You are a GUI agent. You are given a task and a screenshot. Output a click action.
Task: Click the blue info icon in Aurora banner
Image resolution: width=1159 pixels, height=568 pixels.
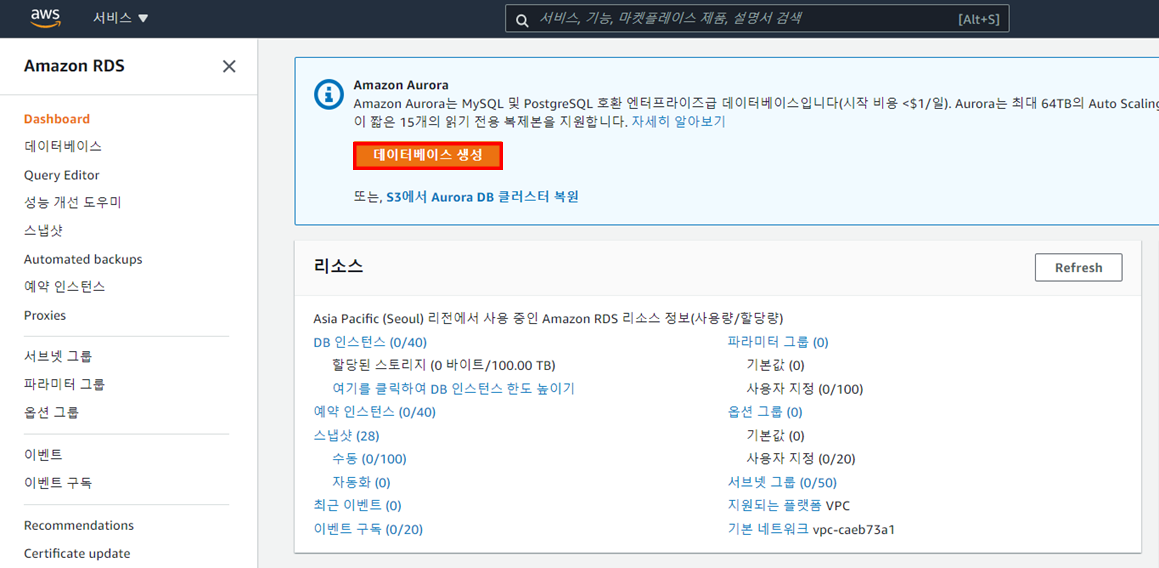tap(329, 94)
